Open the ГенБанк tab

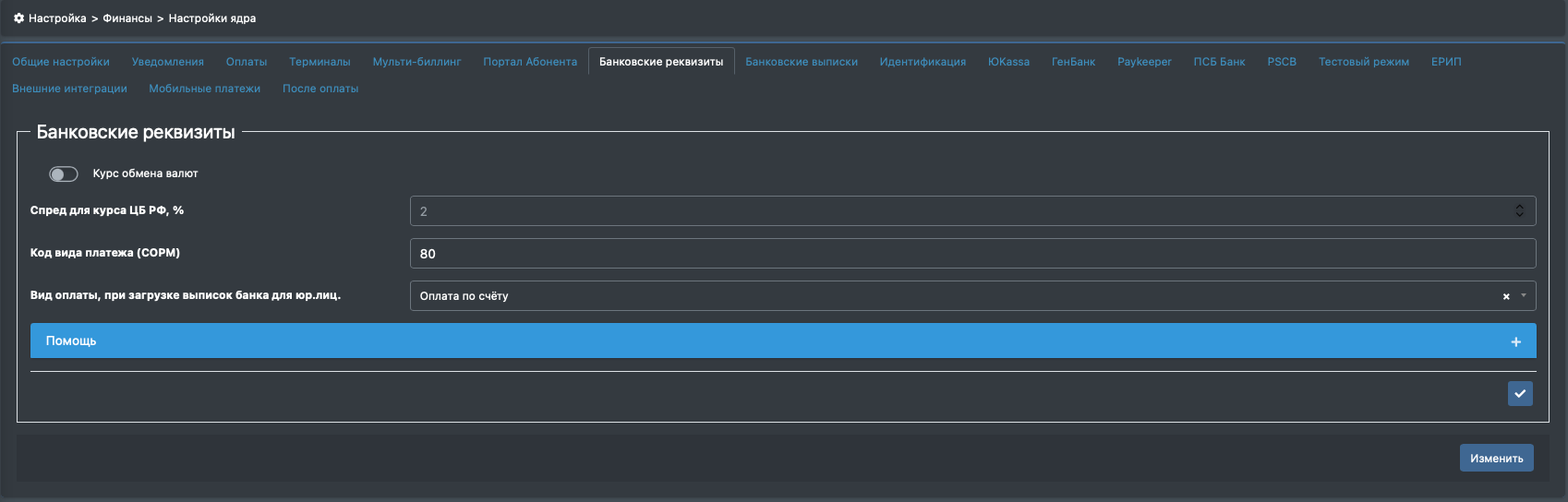pos(1073,62)
